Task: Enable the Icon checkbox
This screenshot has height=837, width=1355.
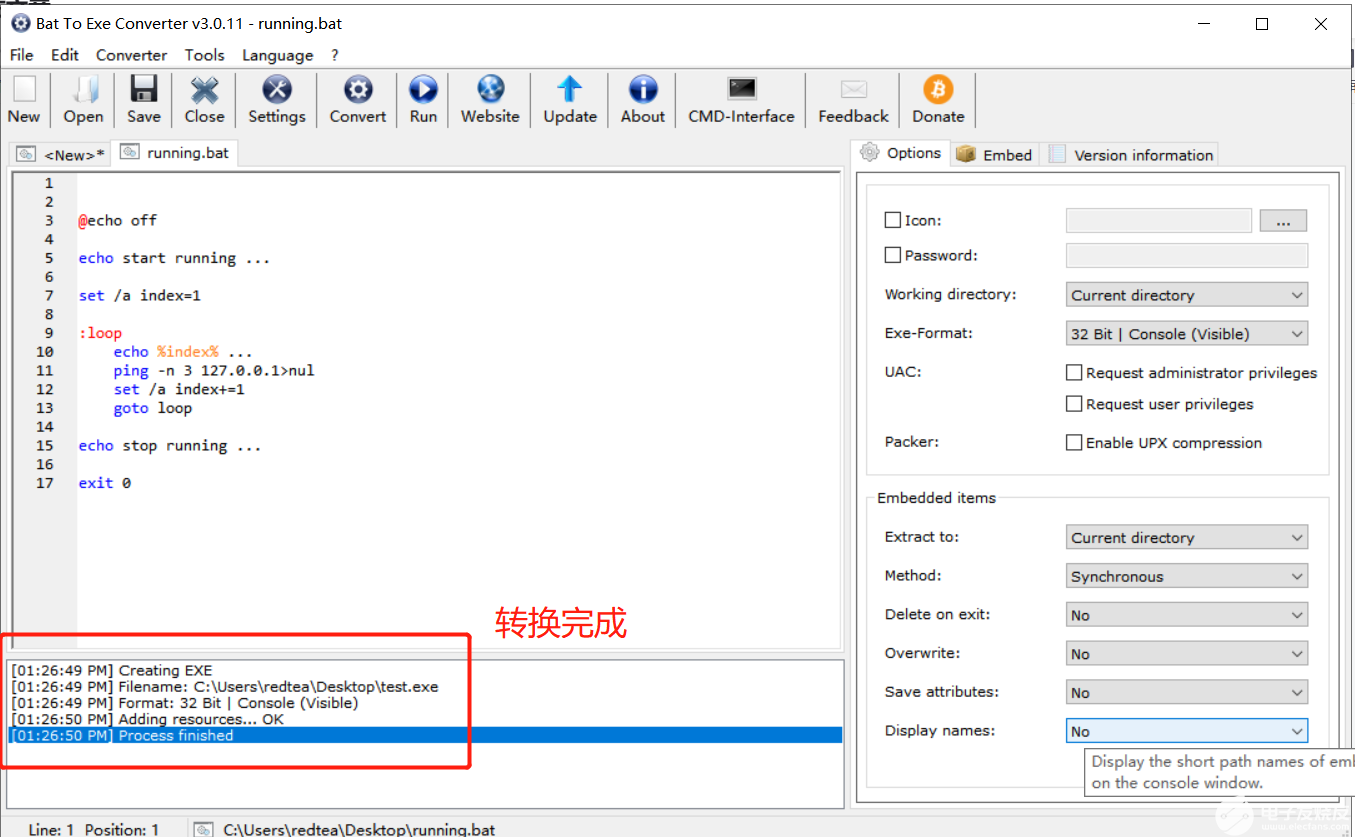Action: click(893, 220)
